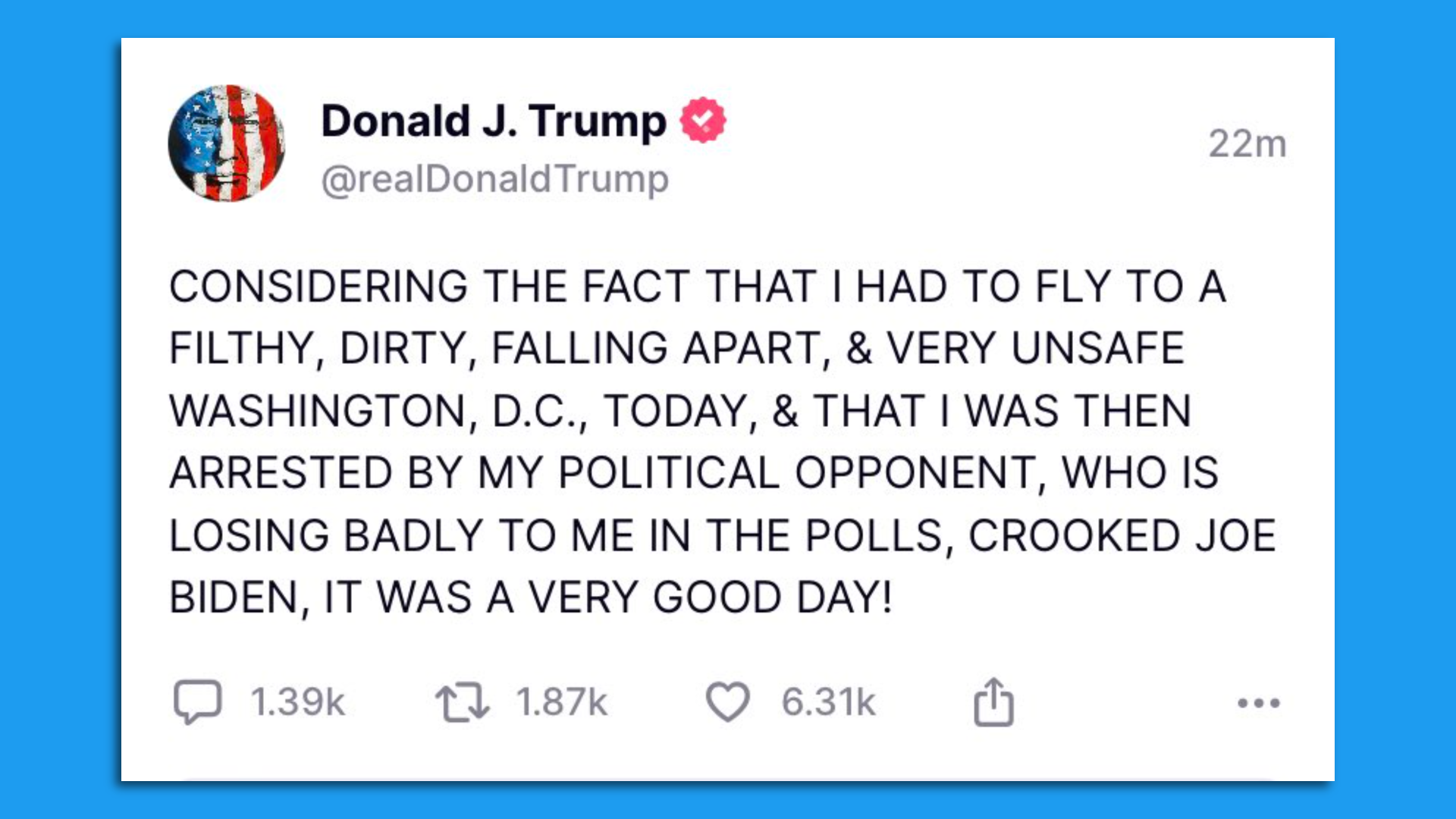Click the phrase VERY GOOD DAY! in the post
1456x819 pixels.
pos(710,598)
